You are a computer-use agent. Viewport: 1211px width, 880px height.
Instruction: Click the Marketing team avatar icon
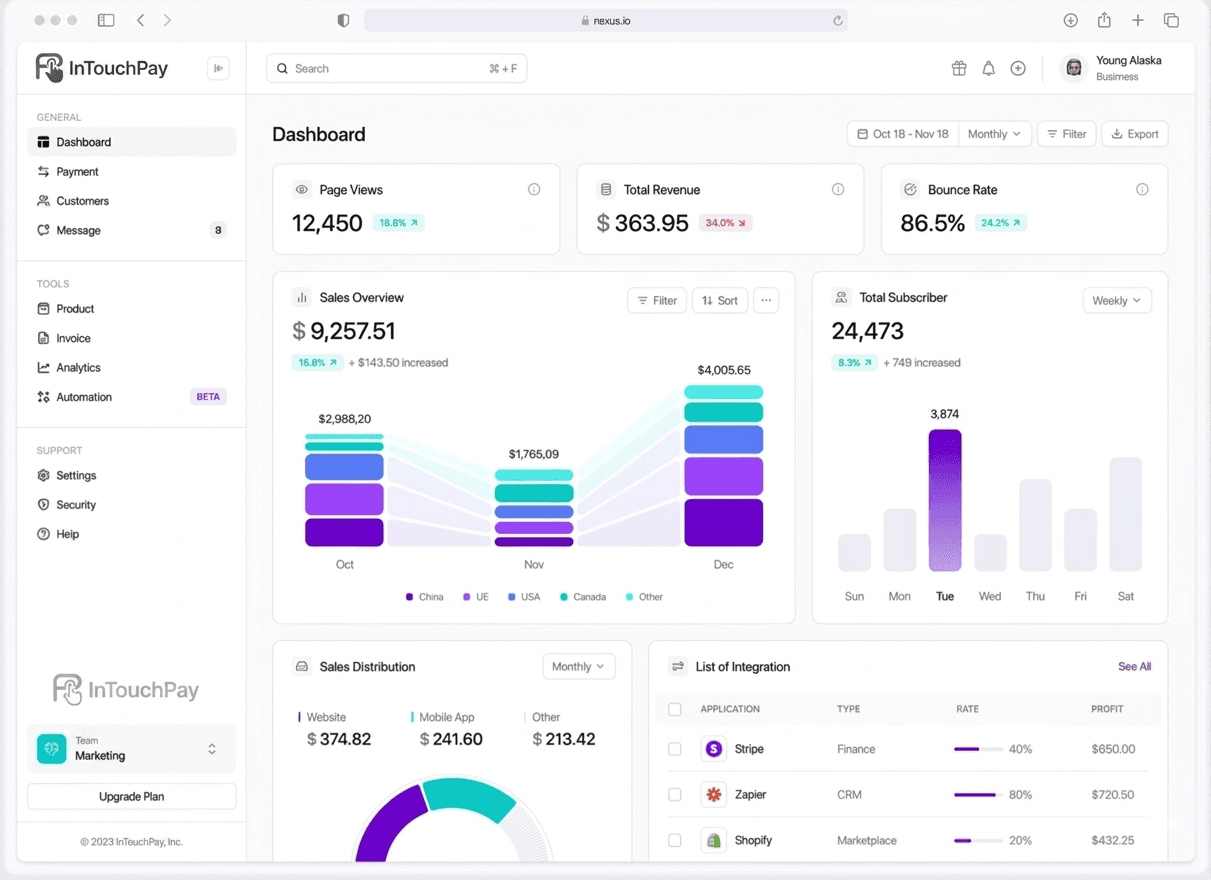point(52,749)
